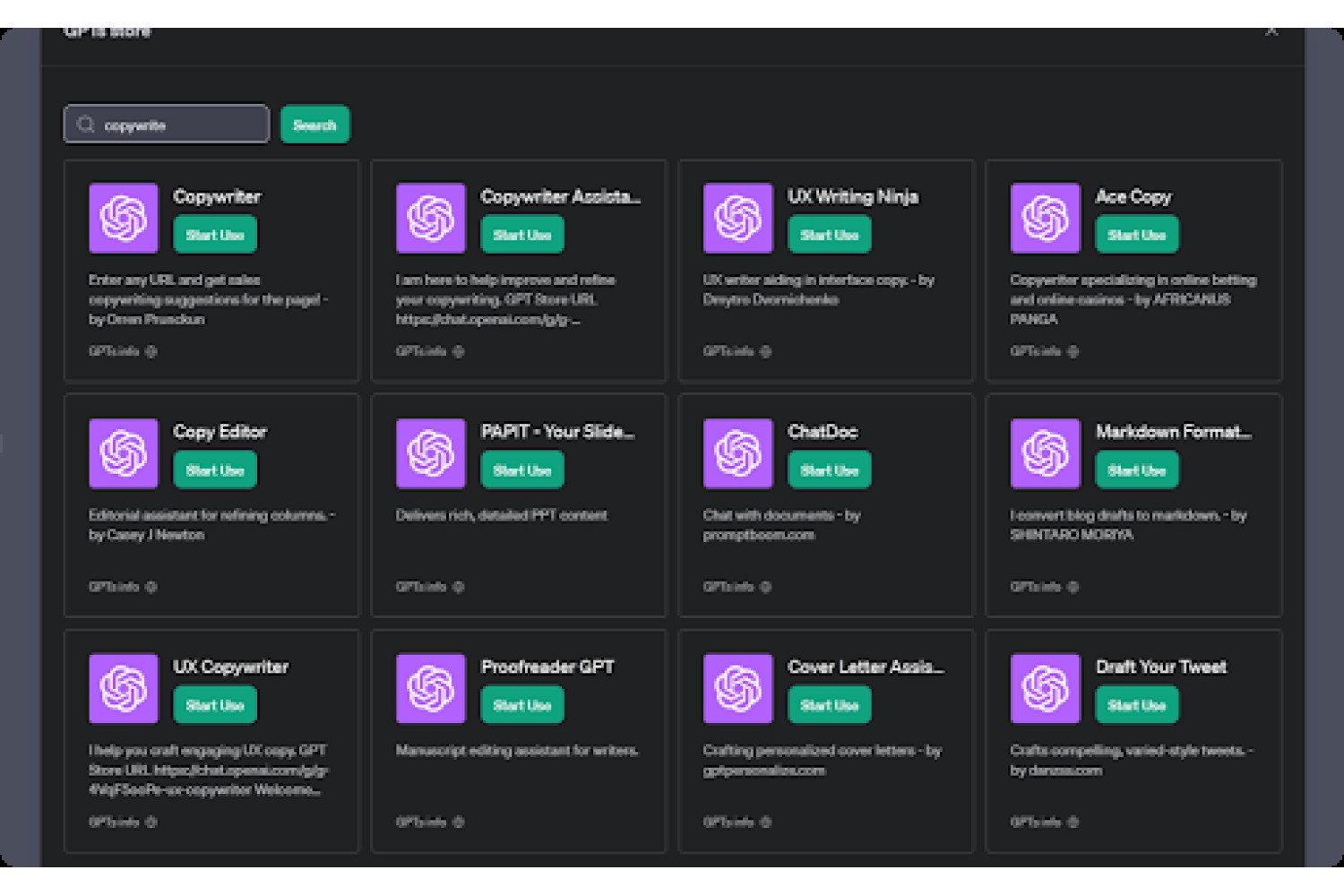Start Use the Copywriter Assistant GPT
The image size is (1344, 896).
[x=522, y=235]
